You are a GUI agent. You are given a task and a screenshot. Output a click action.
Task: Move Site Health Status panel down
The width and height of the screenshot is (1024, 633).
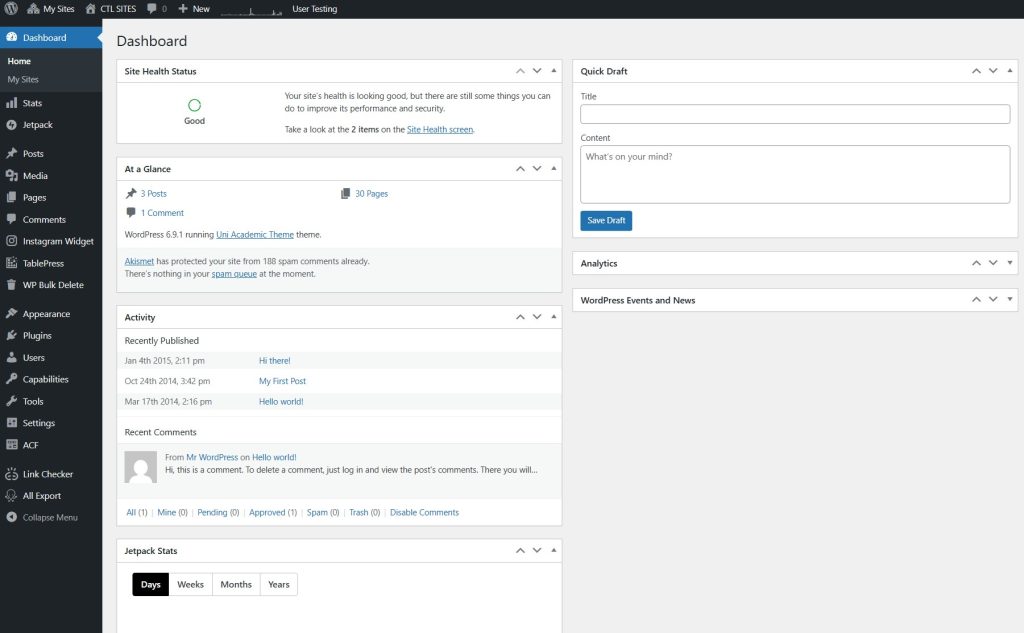[537, 71]
